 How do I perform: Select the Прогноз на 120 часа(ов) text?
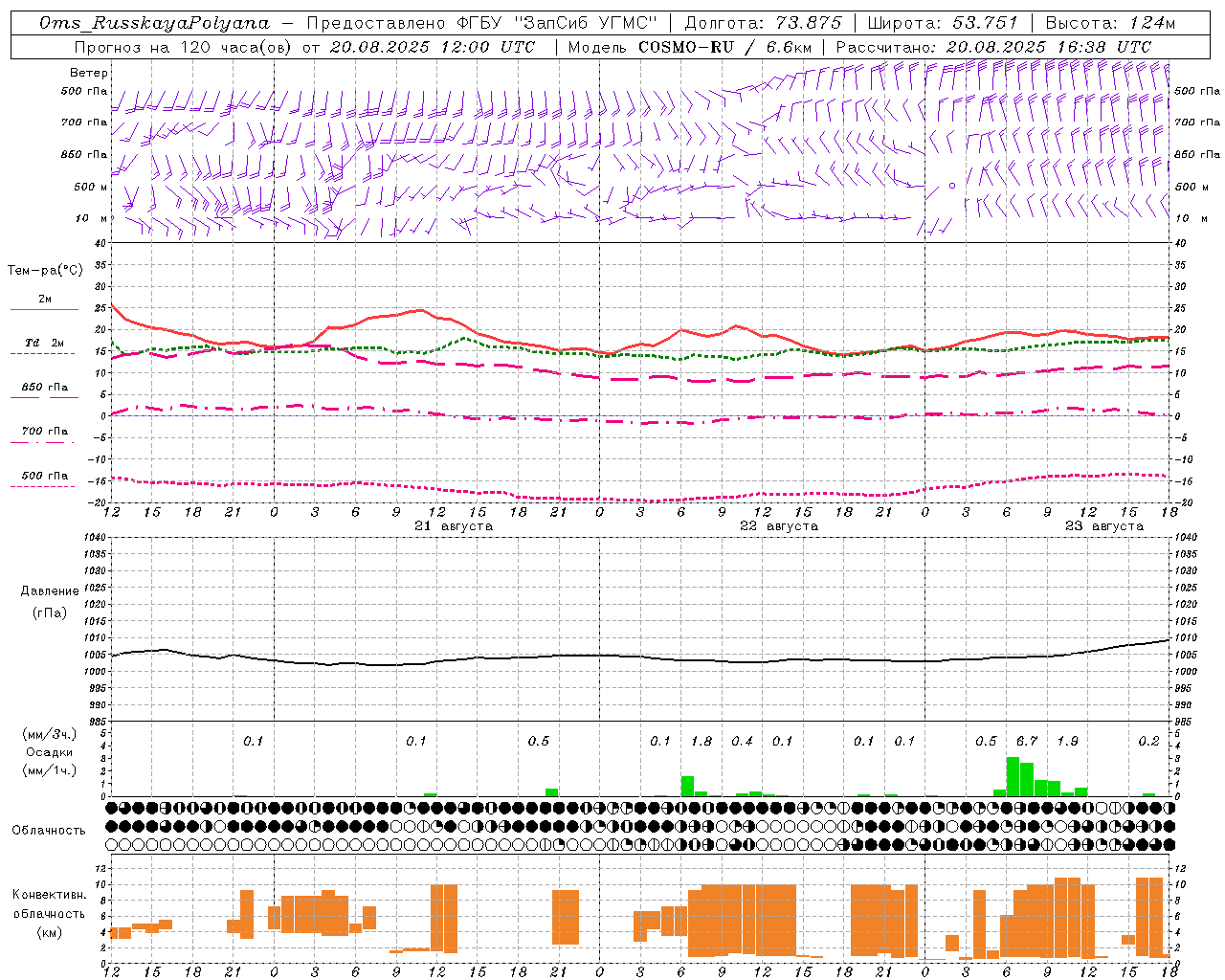184,47
